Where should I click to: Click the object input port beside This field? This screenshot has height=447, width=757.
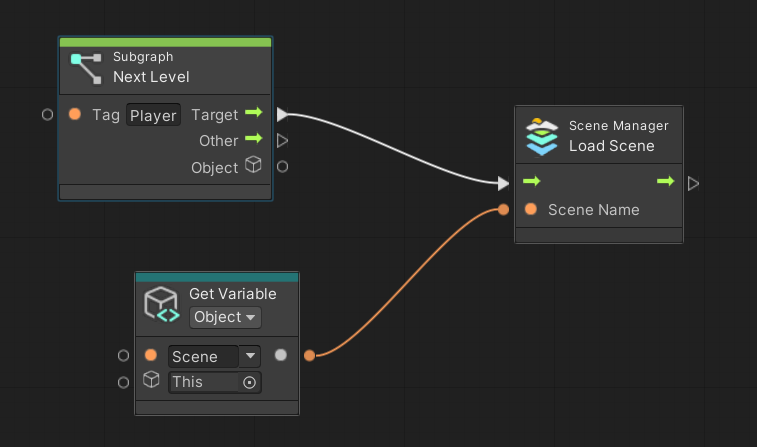coord(124,382)
